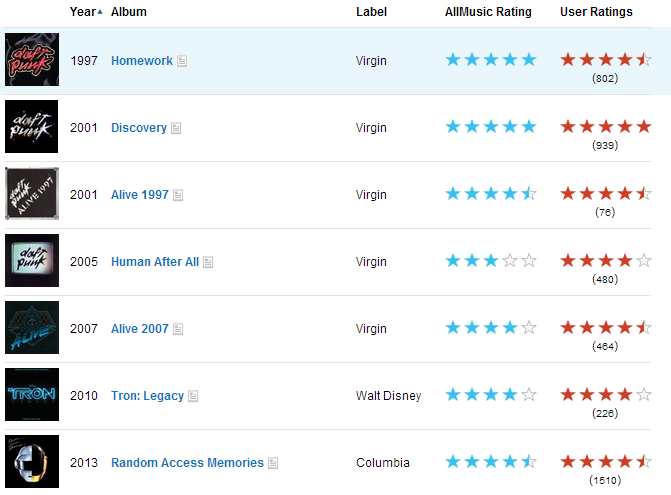The width and height of the screenshot is (671, 495).
Task: Click the review icon next to Alive 1997
Action: click(178, 195)
